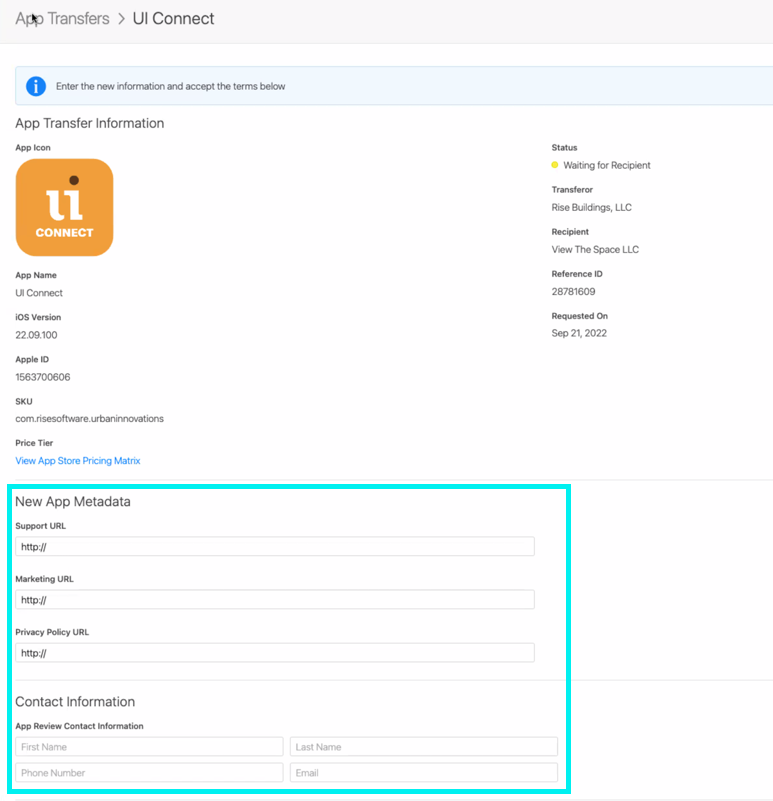Go back to App Transfers breadcrumb
The image size is (773, 801).
pyautogui.click(x=62, y=18)
